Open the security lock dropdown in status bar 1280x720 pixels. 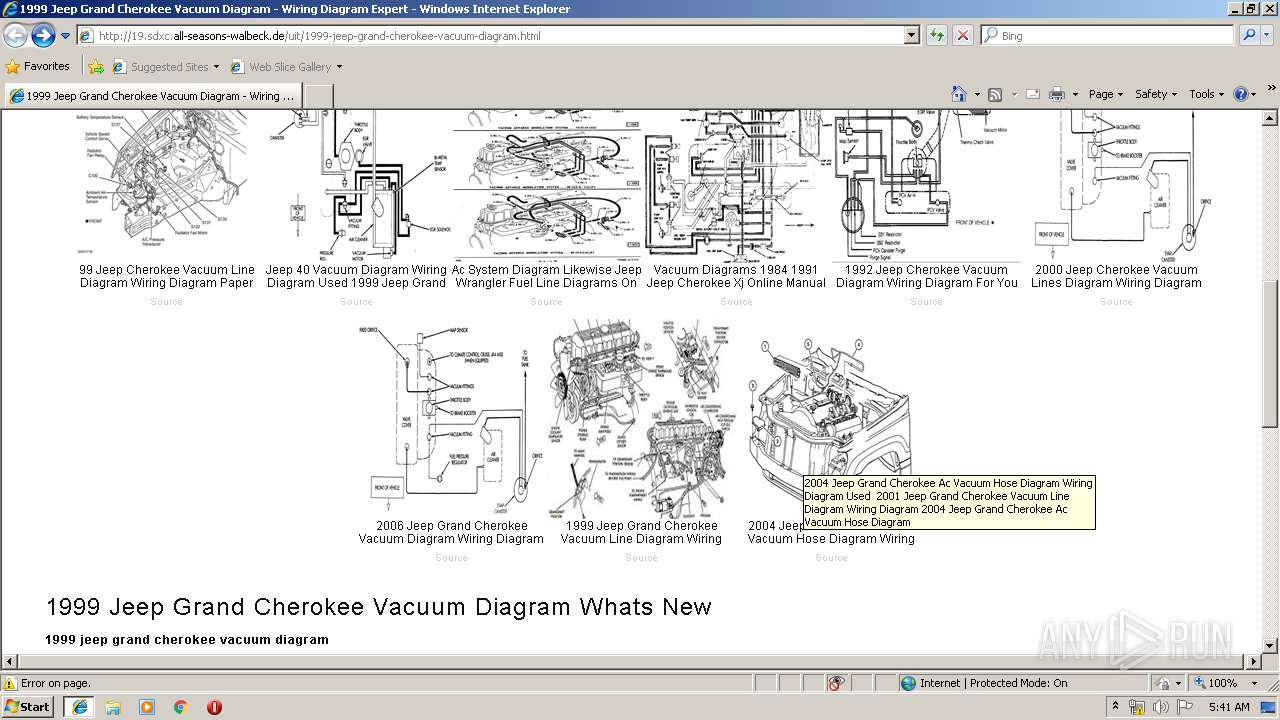(1167, 683)
